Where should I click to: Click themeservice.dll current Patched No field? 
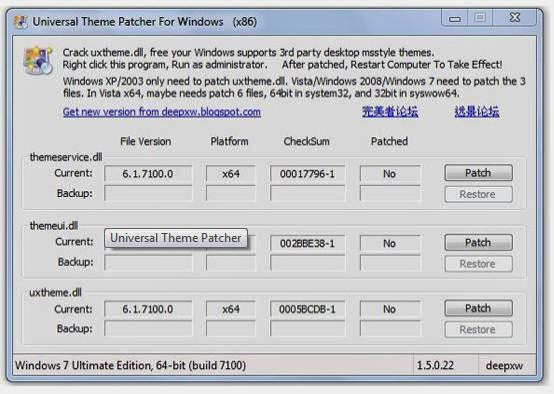[390, 174]
